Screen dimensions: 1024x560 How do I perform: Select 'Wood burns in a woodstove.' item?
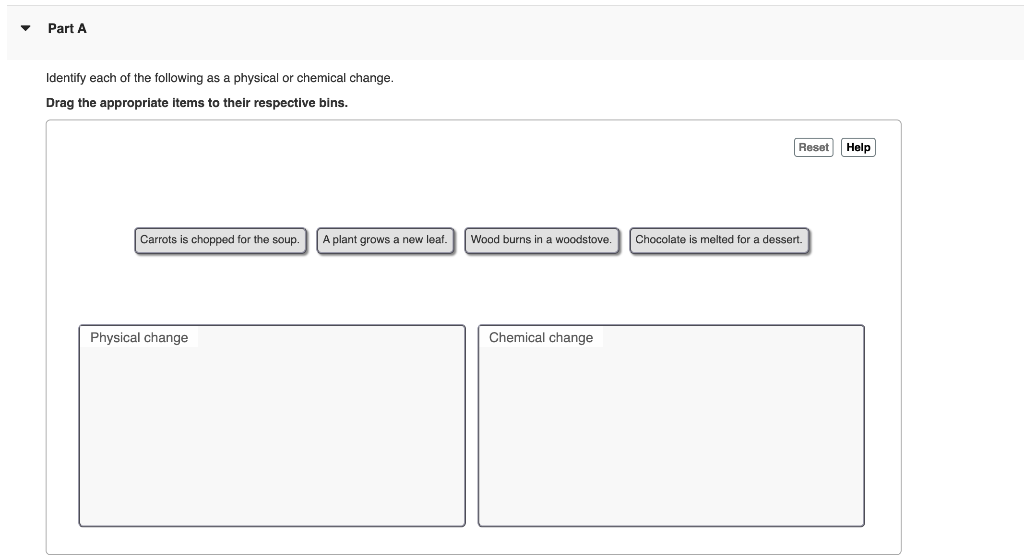coord(541,240)
